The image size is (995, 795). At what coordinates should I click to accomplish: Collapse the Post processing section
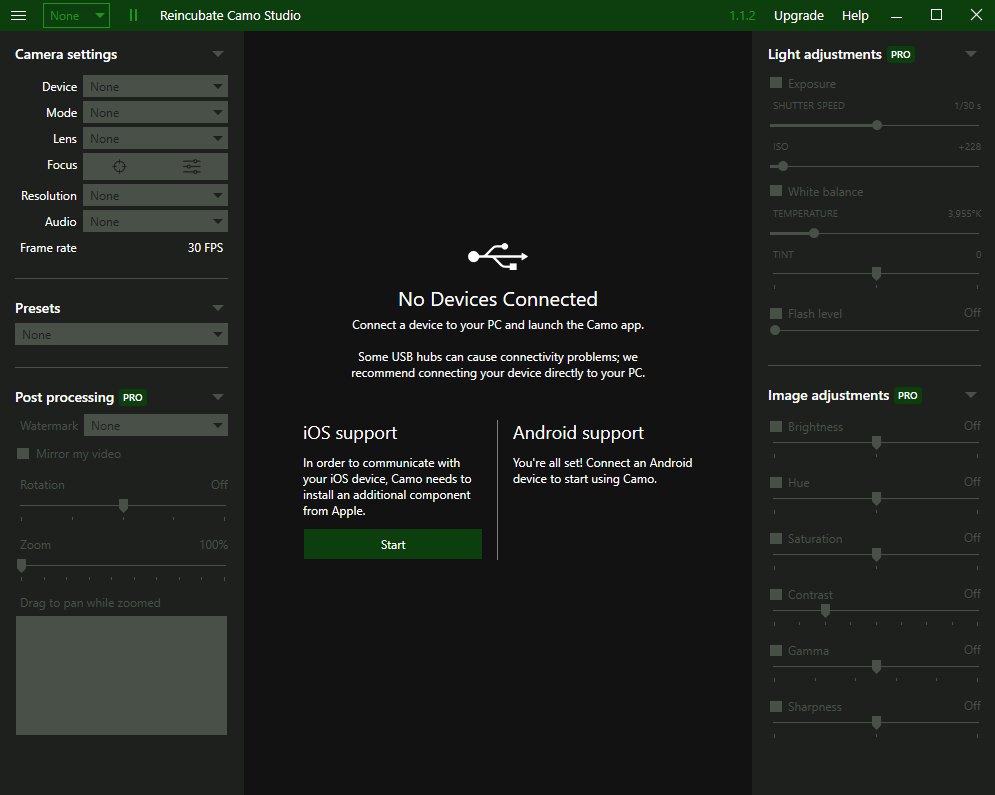point(218,397)
